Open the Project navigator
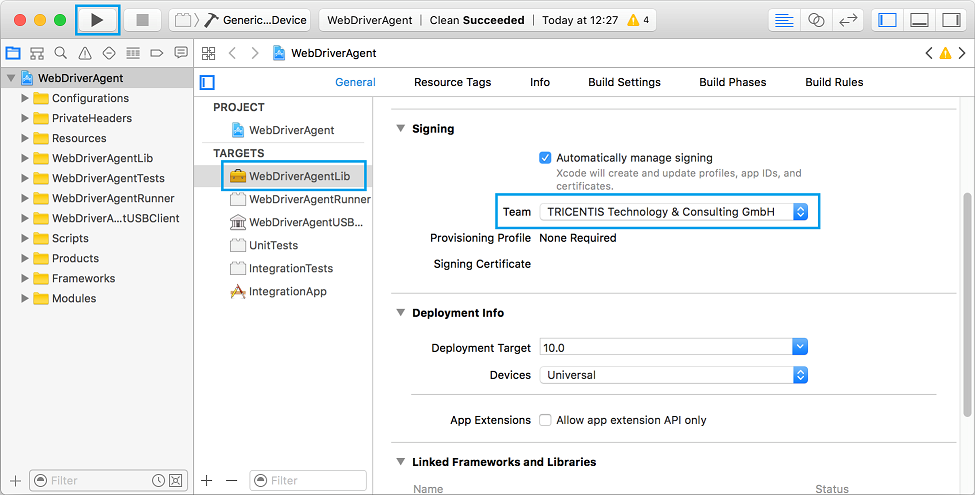Screen dimensions: 975x495 tap(13, 53)
